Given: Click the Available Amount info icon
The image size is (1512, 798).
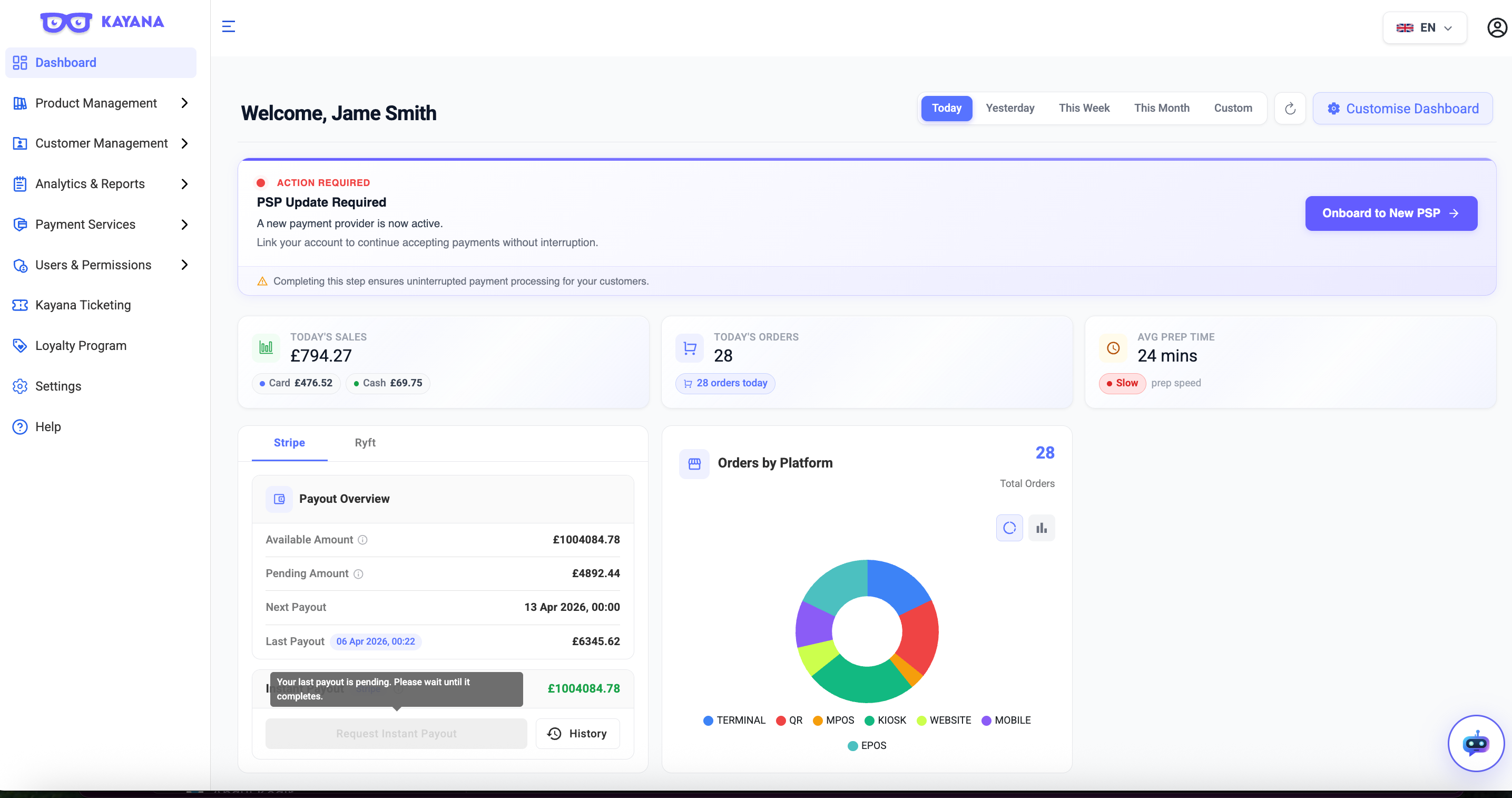Looking at the screenshot, I should [363, 540].
